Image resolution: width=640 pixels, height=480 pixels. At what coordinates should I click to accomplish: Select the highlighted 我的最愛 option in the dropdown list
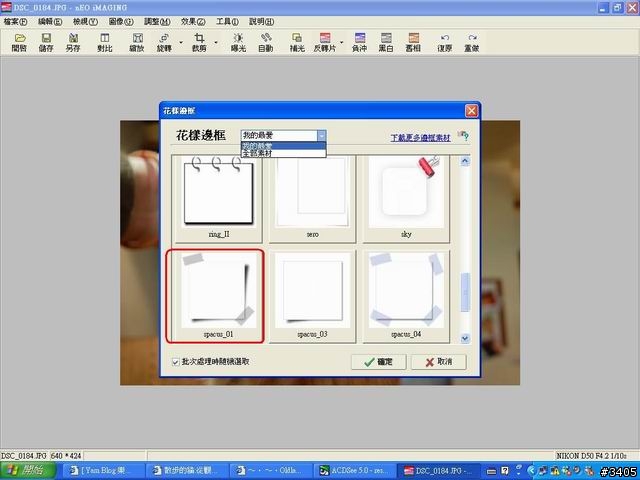283,146
